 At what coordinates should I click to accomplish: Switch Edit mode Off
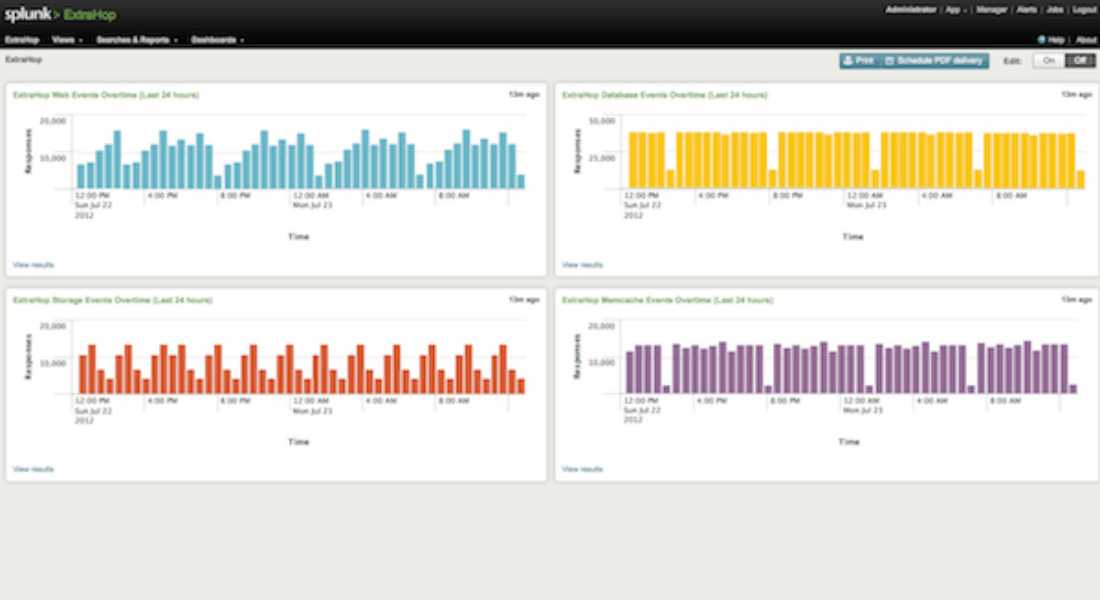click(x=1080, y=61)
